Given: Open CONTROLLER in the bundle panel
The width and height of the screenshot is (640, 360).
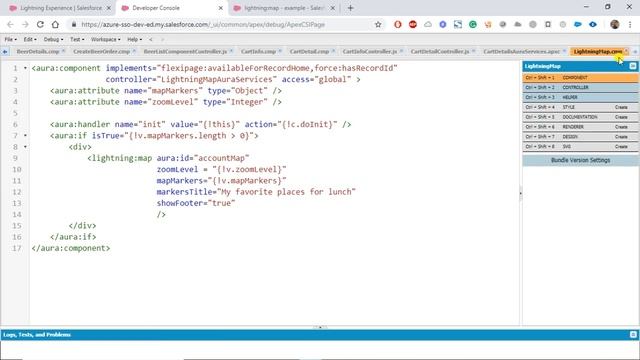Looking at the screenshot, I should pos(580,87).
